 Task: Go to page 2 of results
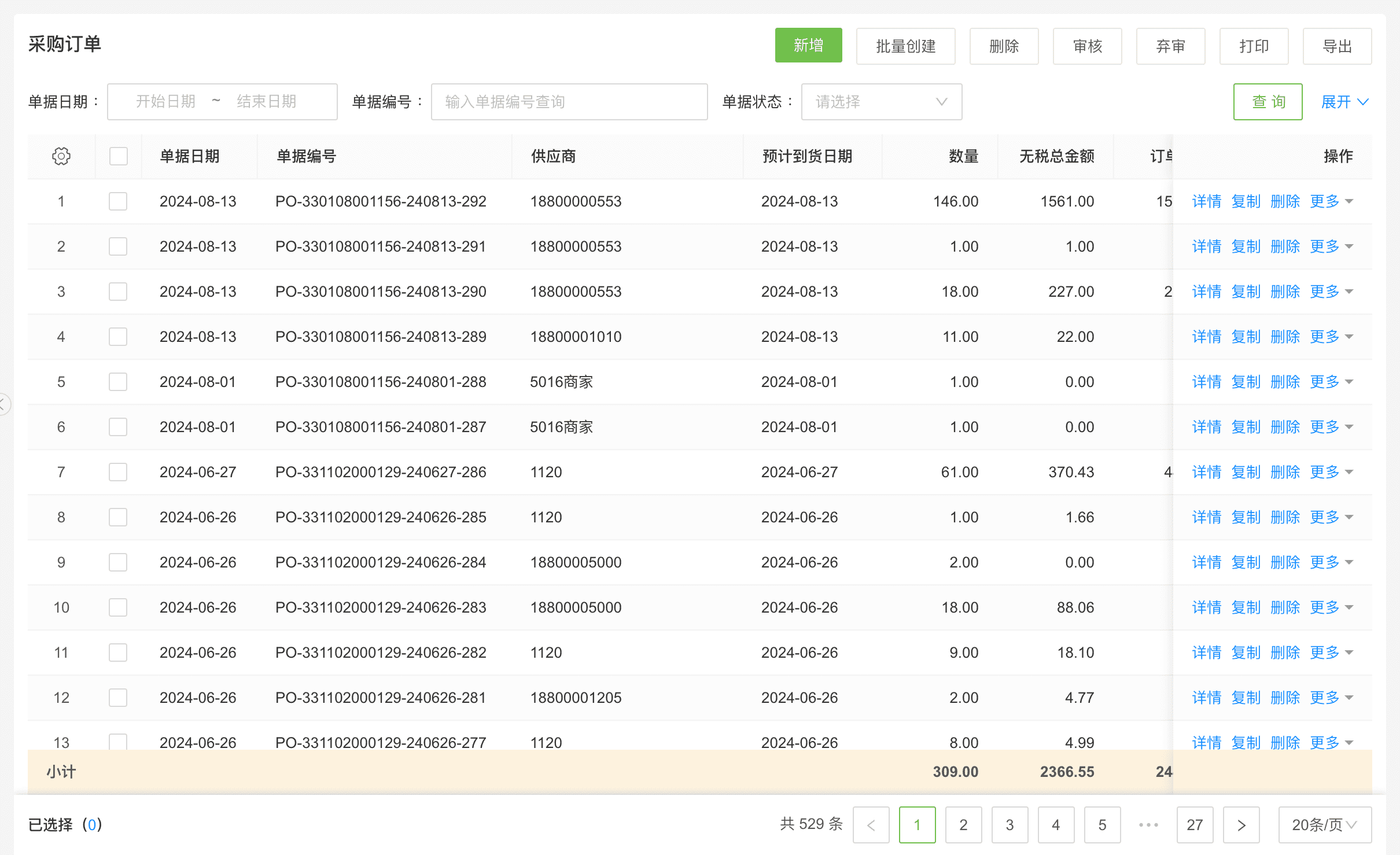coord(963,825)
